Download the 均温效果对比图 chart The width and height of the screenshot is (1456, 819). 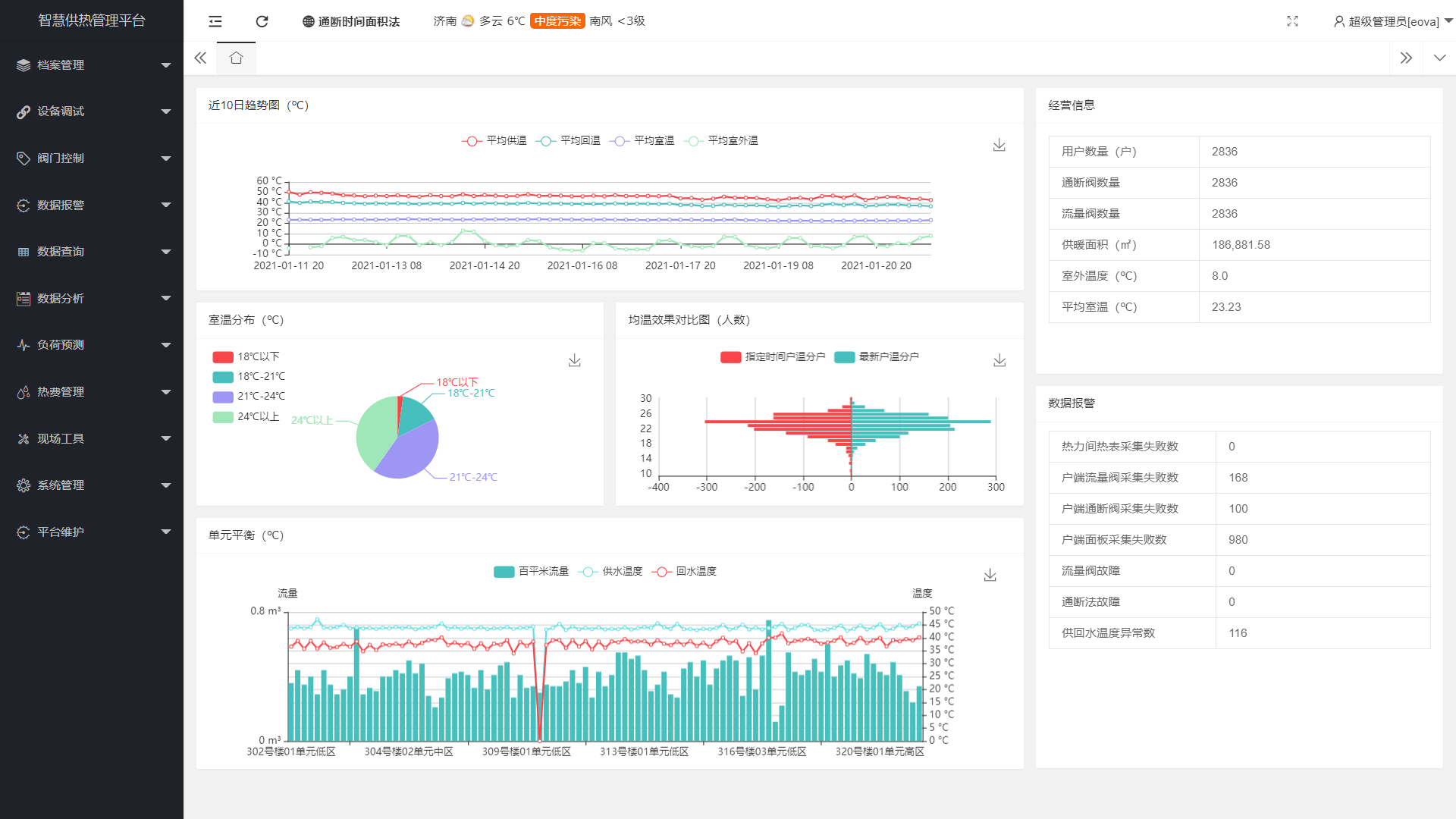point(999,360)
